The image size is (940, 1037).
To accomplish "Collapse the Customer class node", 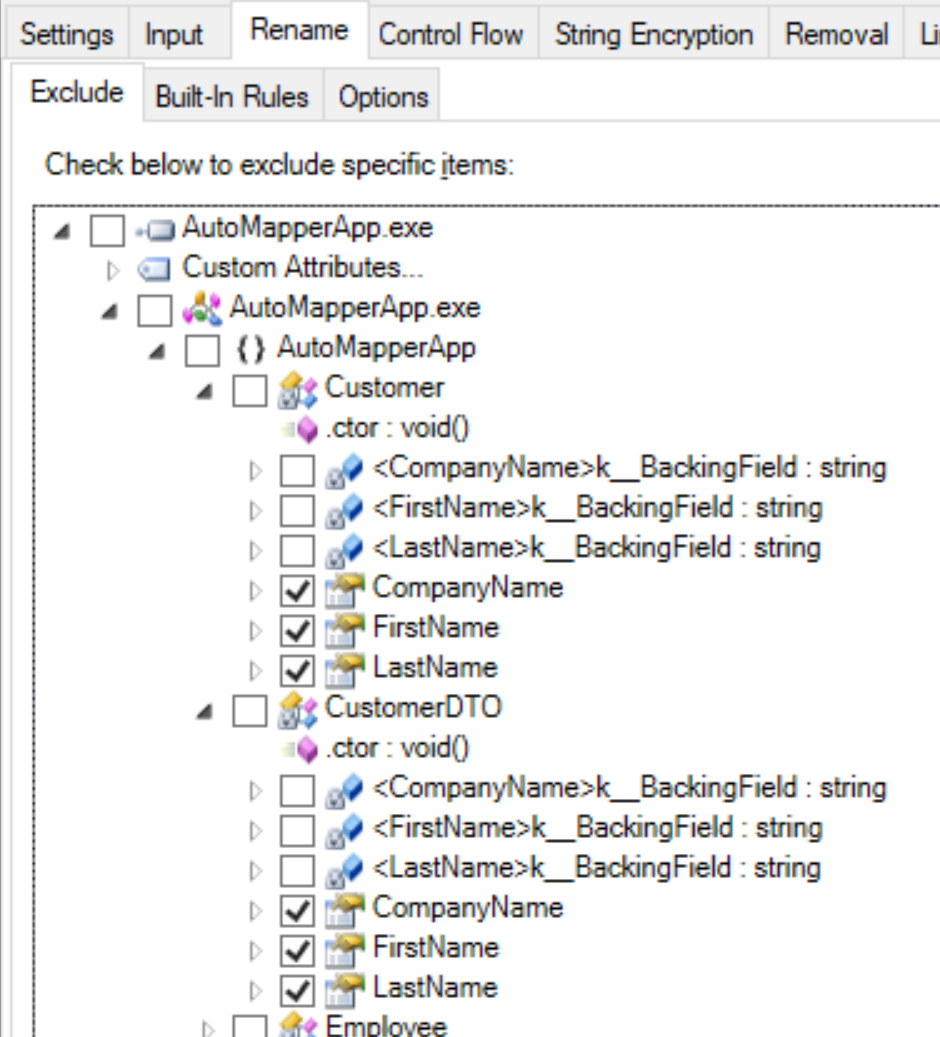I will [x=205, y=392].
